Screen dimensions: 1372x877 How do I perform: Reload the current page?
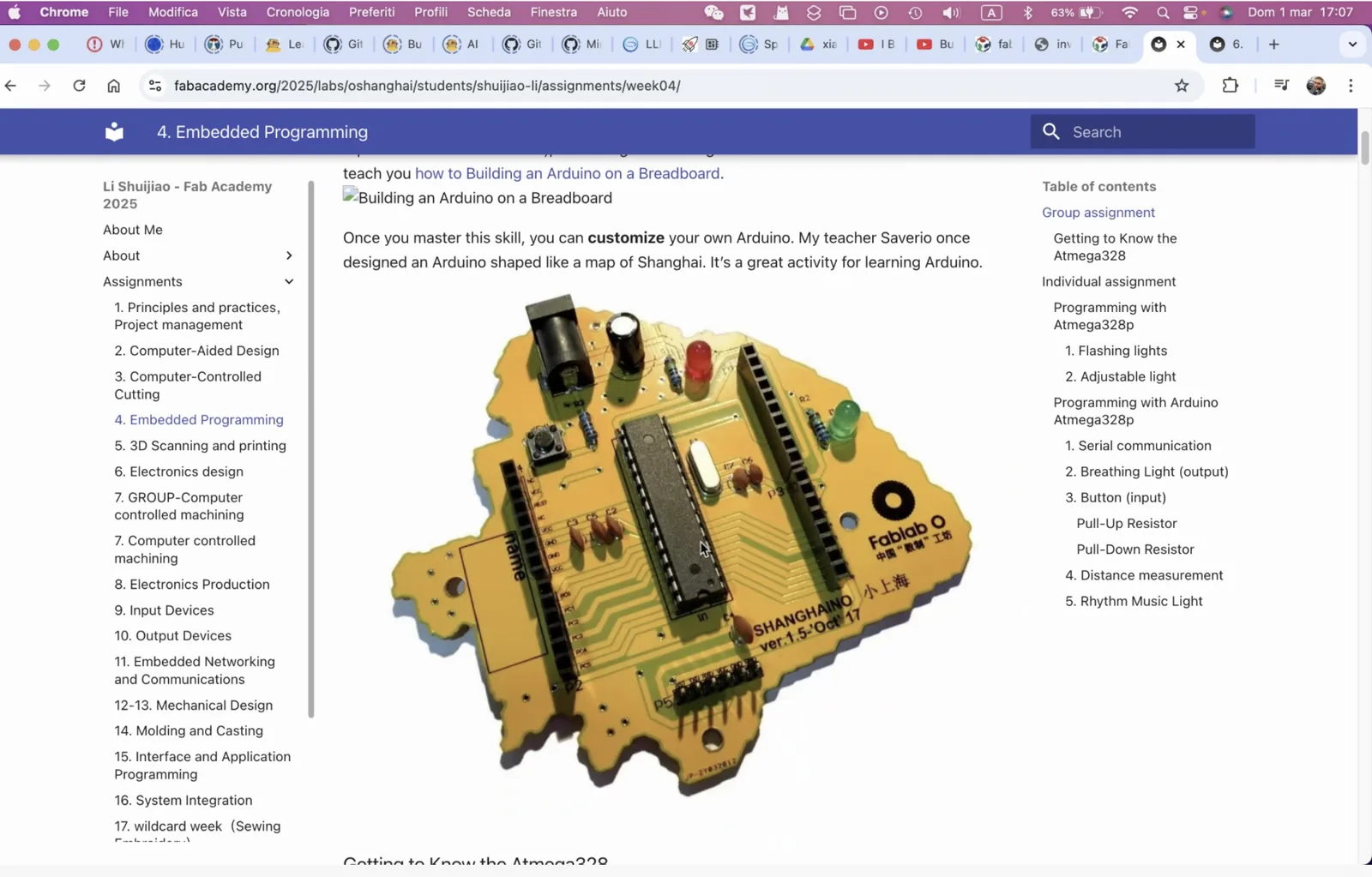coord(78,85)
